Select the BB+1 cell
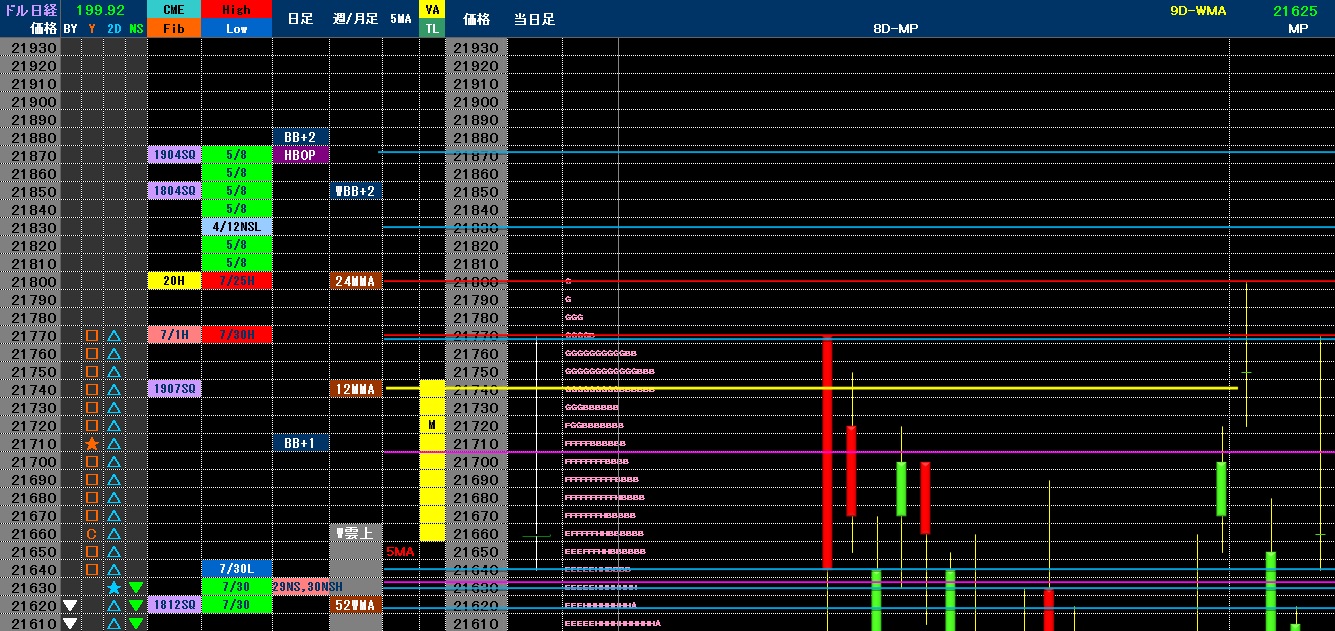This screenshot has height=631, width=1335. pyautogui.click(x=300, y=443)
